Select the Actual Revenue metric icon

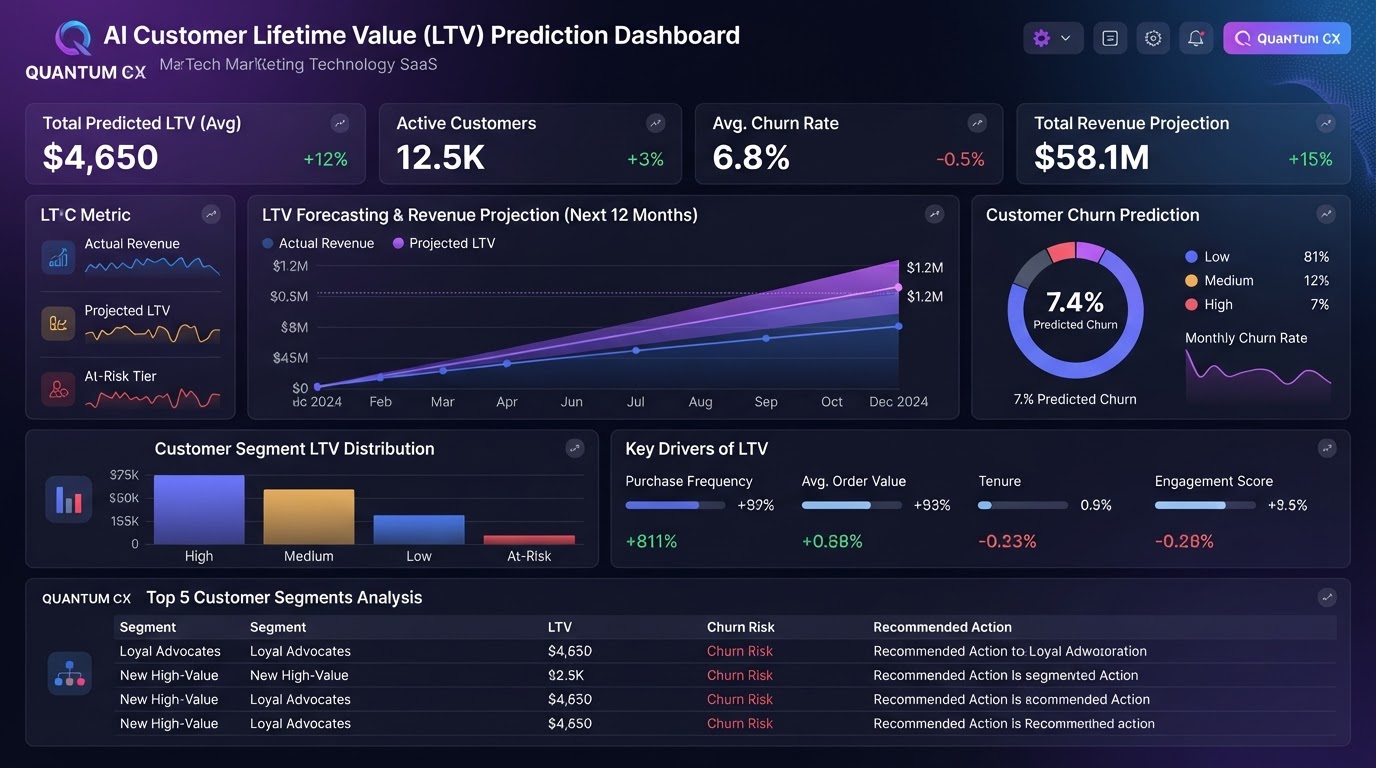(58, 257)
